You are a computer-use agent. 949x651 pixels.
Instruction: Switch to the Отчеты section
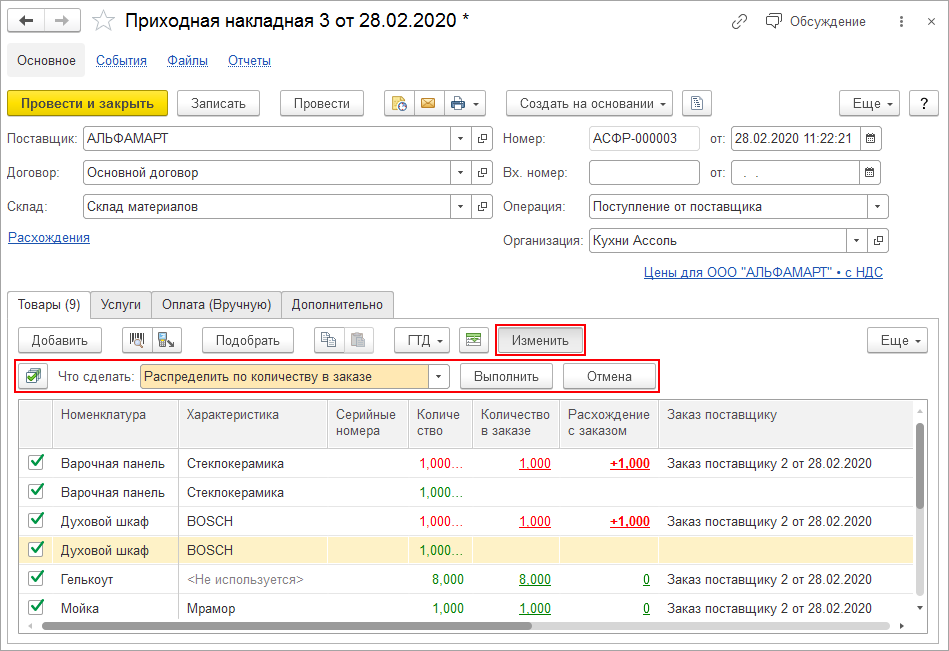(x=249, y=61)
